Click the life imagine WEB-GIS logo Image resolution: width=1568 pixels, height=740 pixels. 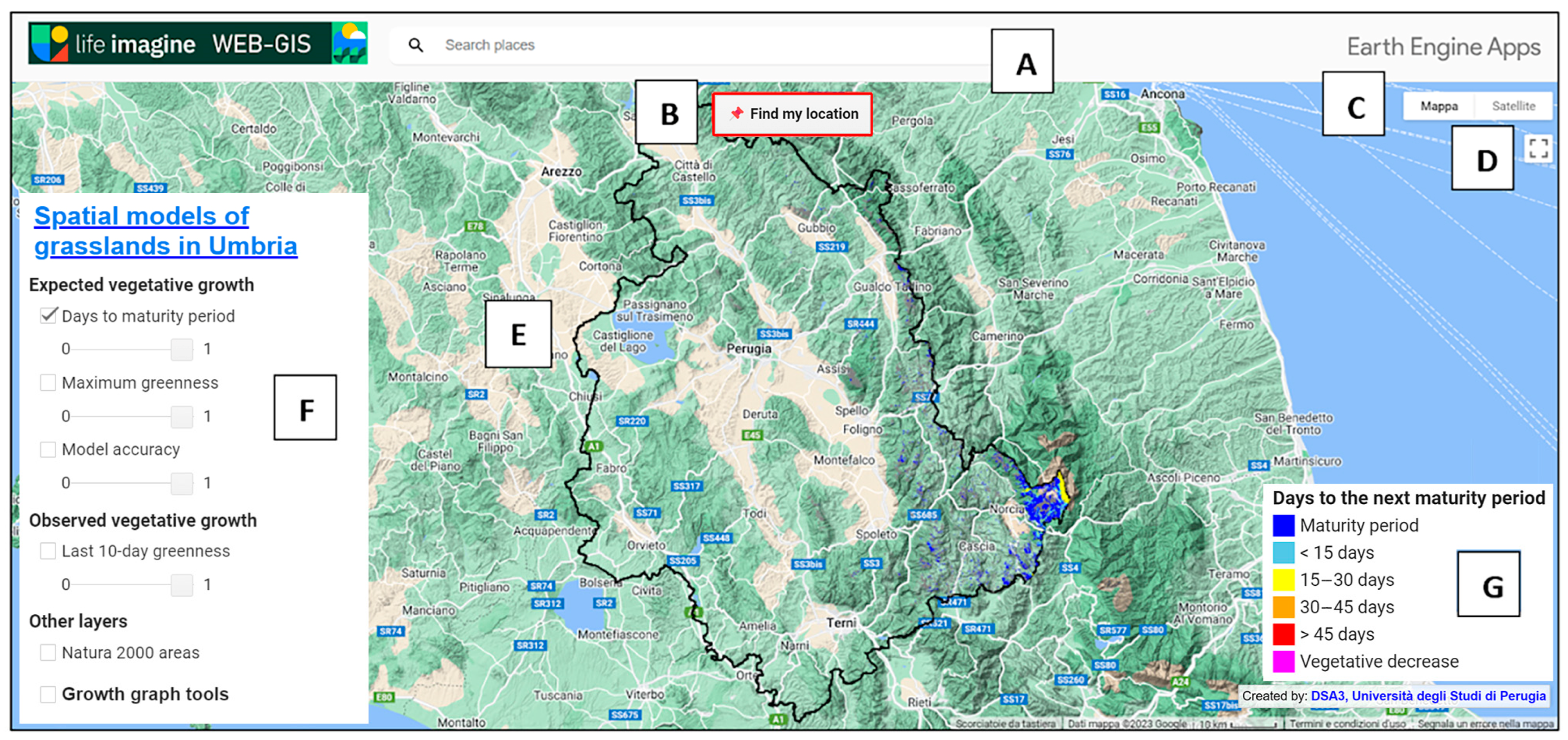180,44
